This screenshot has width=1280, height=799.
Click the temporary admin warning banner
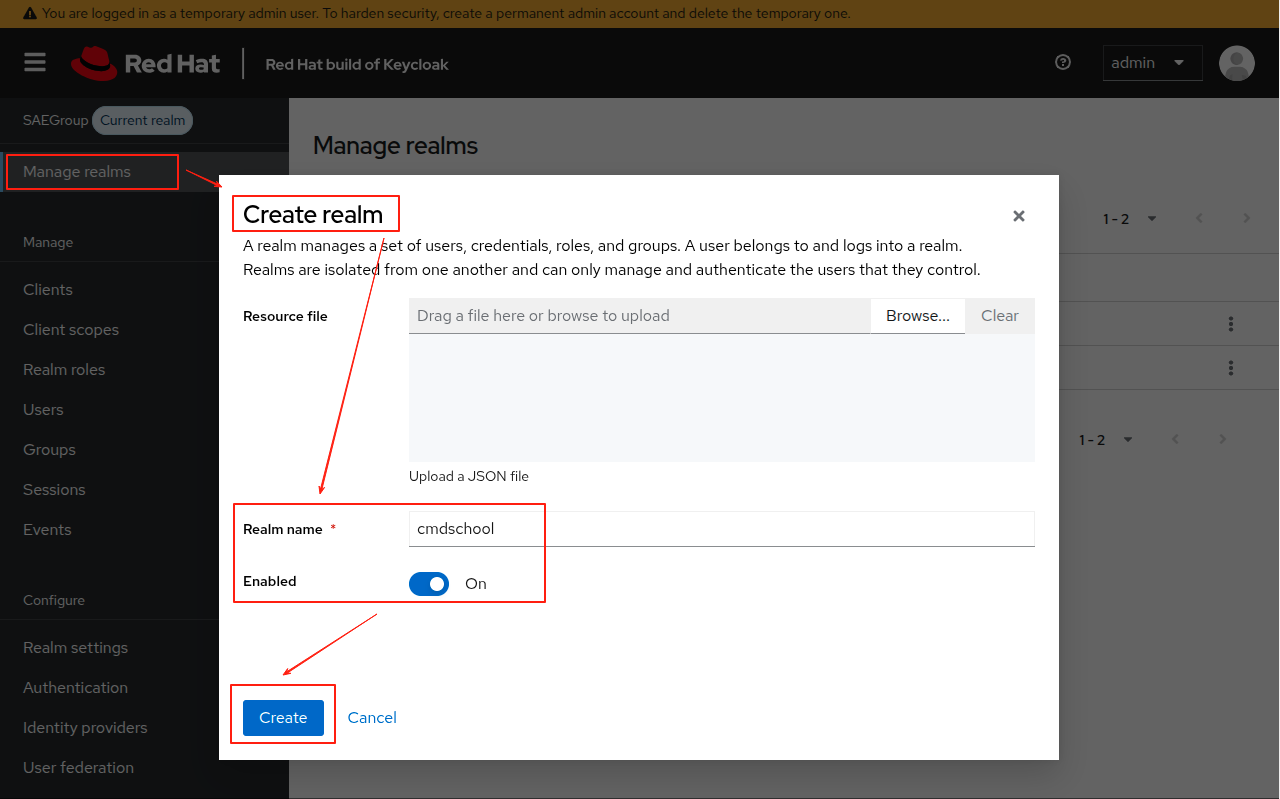pos(640,14)
